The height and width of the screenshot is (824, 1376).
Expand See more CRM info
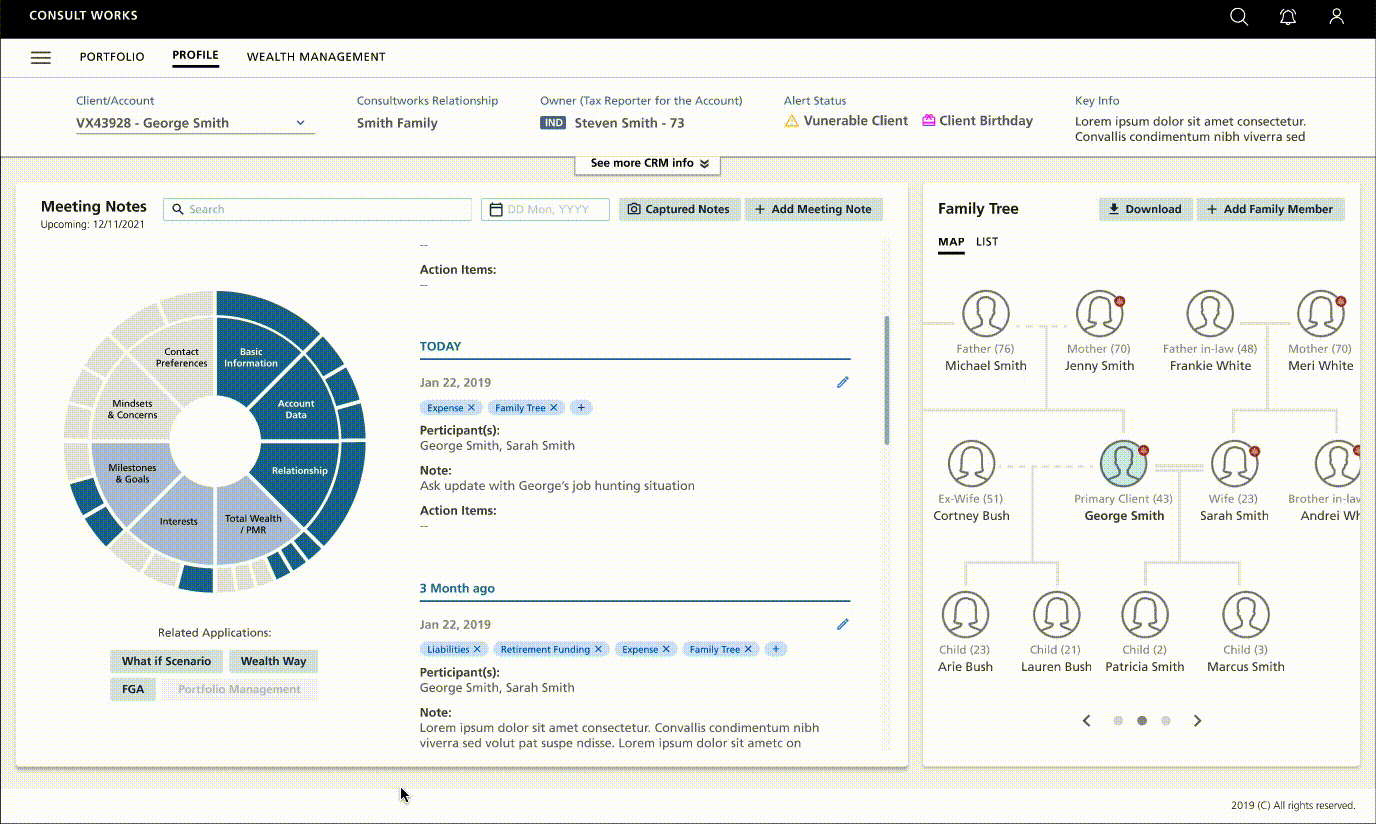[x=647, y=163]
